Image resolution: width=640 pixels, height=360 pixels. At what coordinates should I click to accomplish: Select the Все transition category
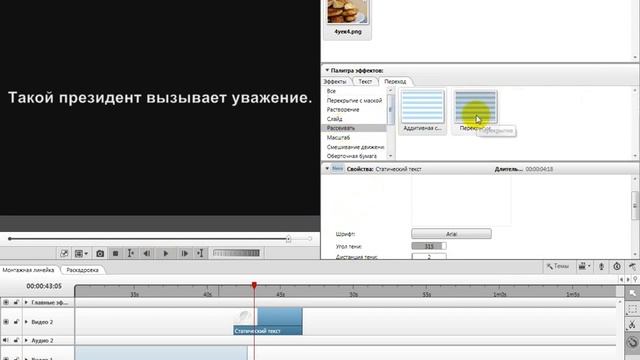point(331,91)
